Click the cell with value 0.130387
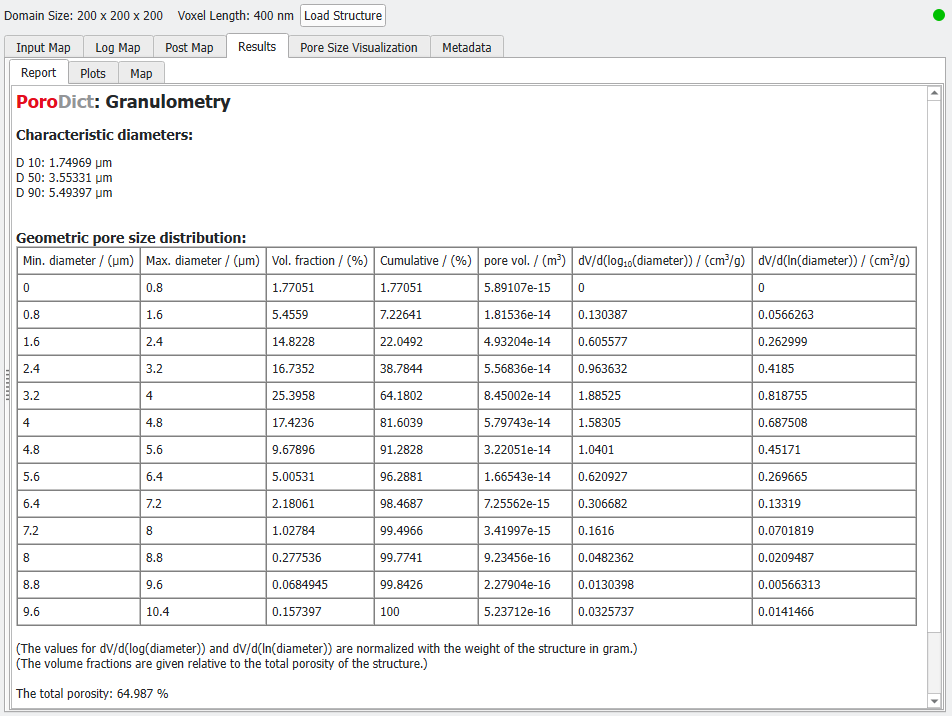Screen dimensions: 952x716 662,315
